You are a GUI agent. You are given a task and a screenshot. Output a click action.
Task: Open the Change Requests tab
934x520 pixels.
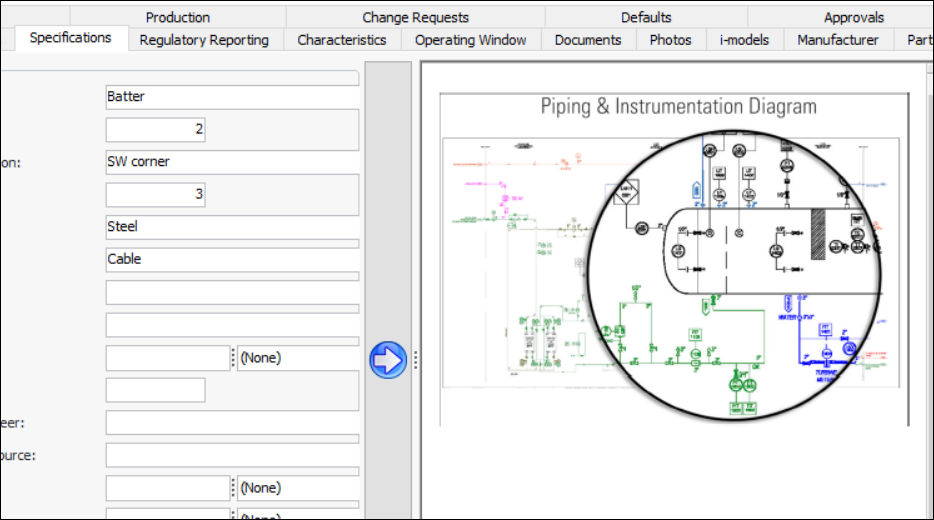[x=415, y=17]
